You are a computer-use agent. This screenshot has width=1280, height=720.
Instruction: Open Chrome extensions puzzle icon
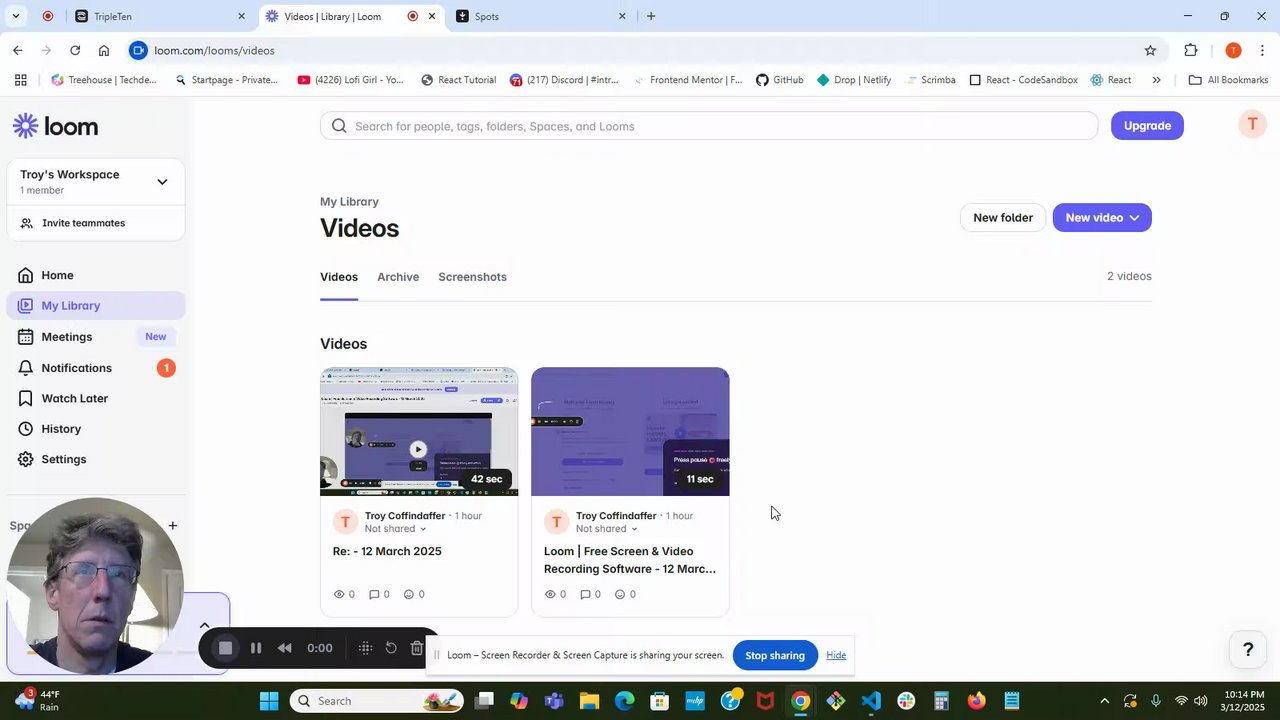1190,50
